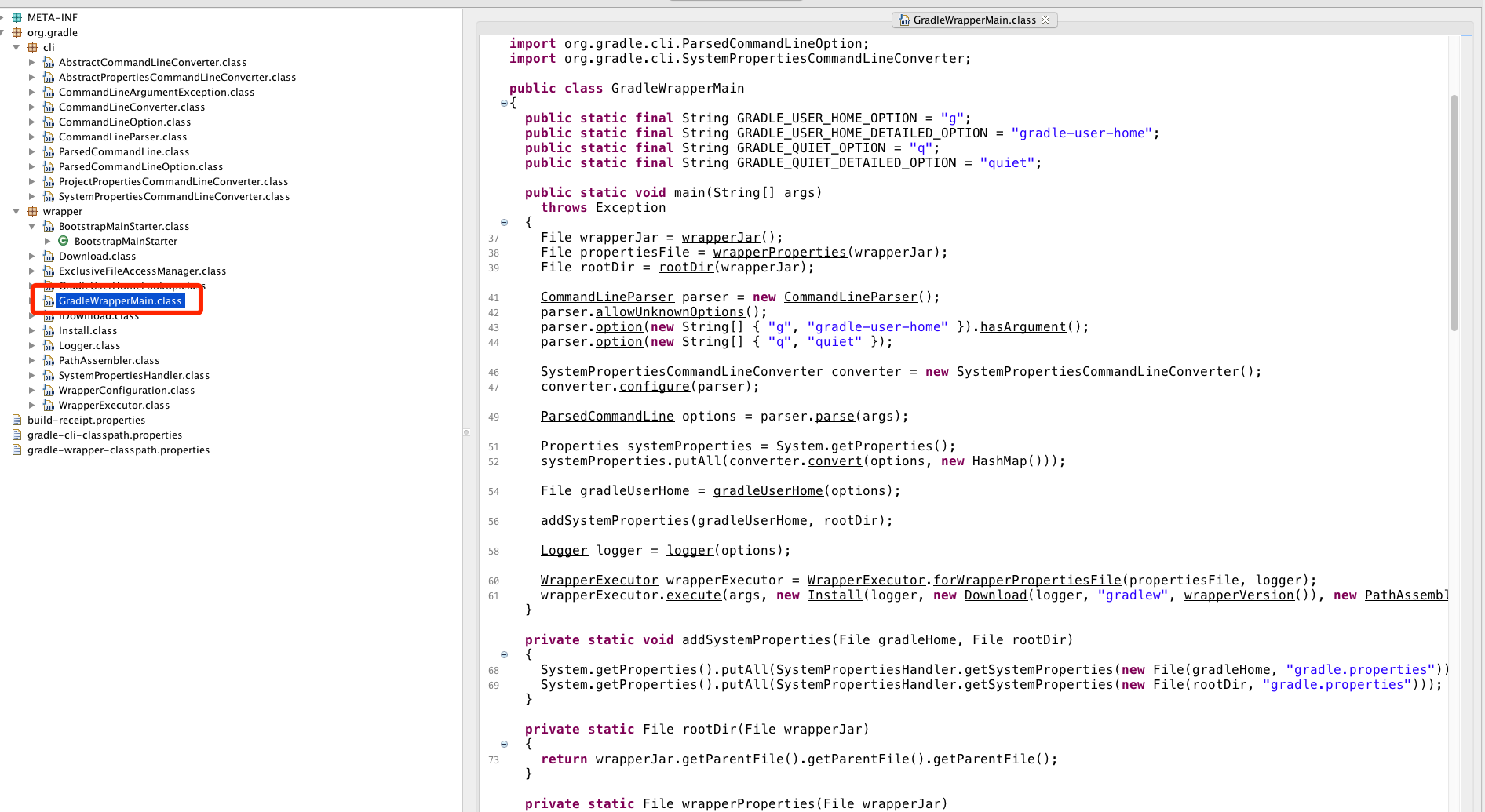Collapse the BootstrapMainStarter.class node
The image size is (1485, 812).
(x=32, y=226)
